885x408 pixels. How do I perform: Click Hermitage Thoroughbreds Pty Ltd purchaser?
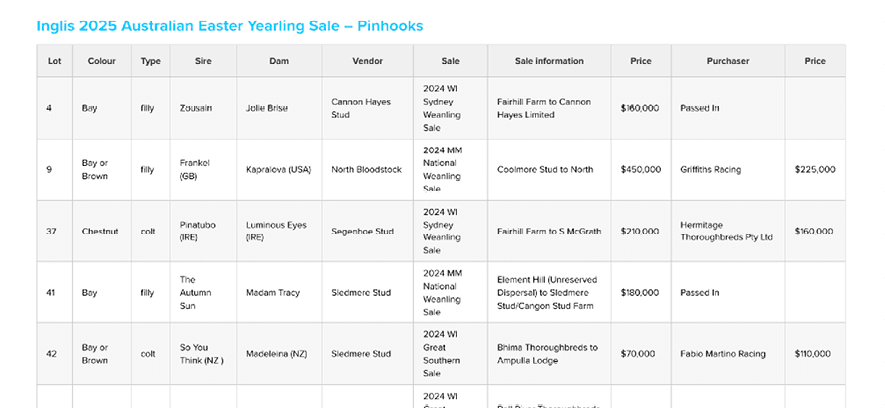(726, 231)
